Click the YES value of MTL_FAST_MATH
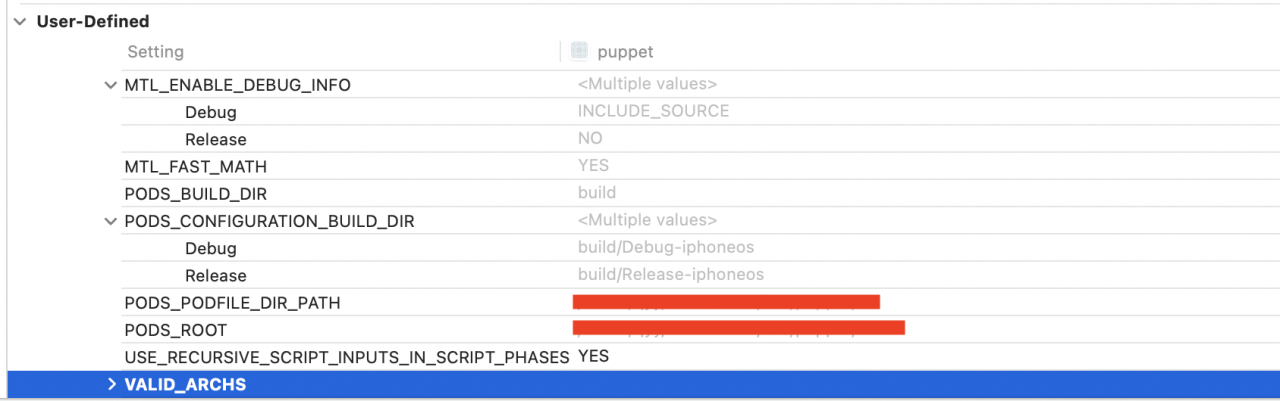1280x401 pixels. [x=593, y=166]
